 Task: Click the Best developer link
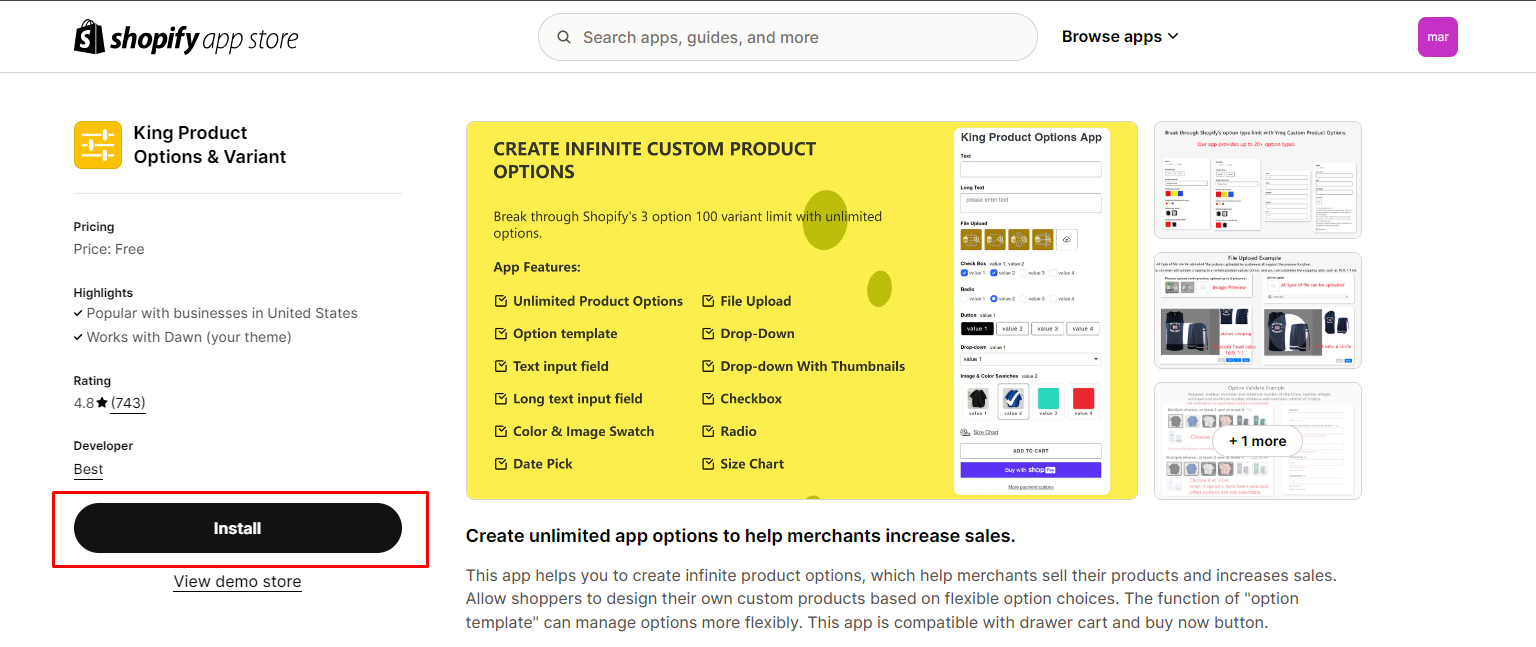point(87,469)
